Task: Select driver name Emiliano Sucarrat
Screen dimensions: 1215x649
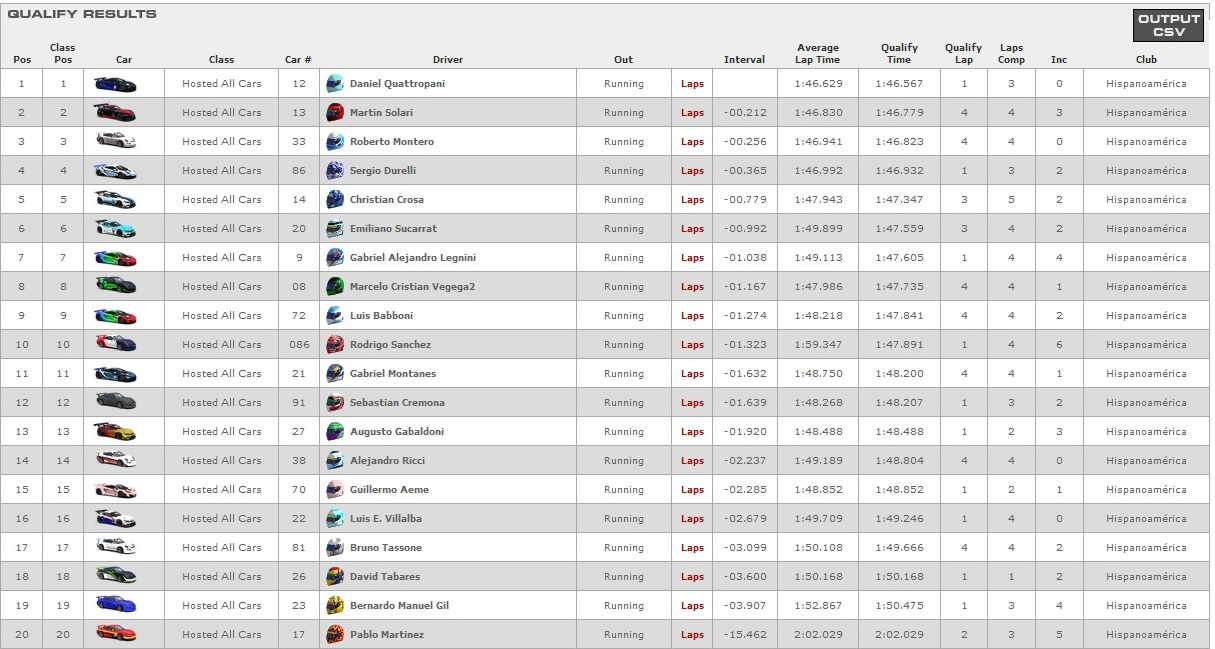Action: point(393,229)
